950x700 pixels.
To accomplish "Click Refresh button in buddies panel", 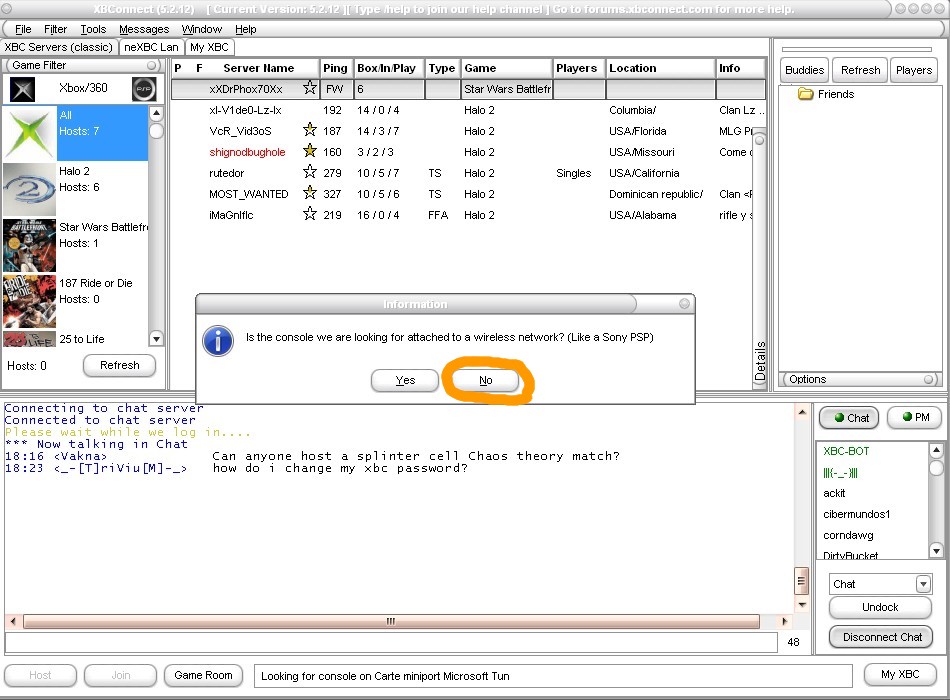I will [860, 70].
